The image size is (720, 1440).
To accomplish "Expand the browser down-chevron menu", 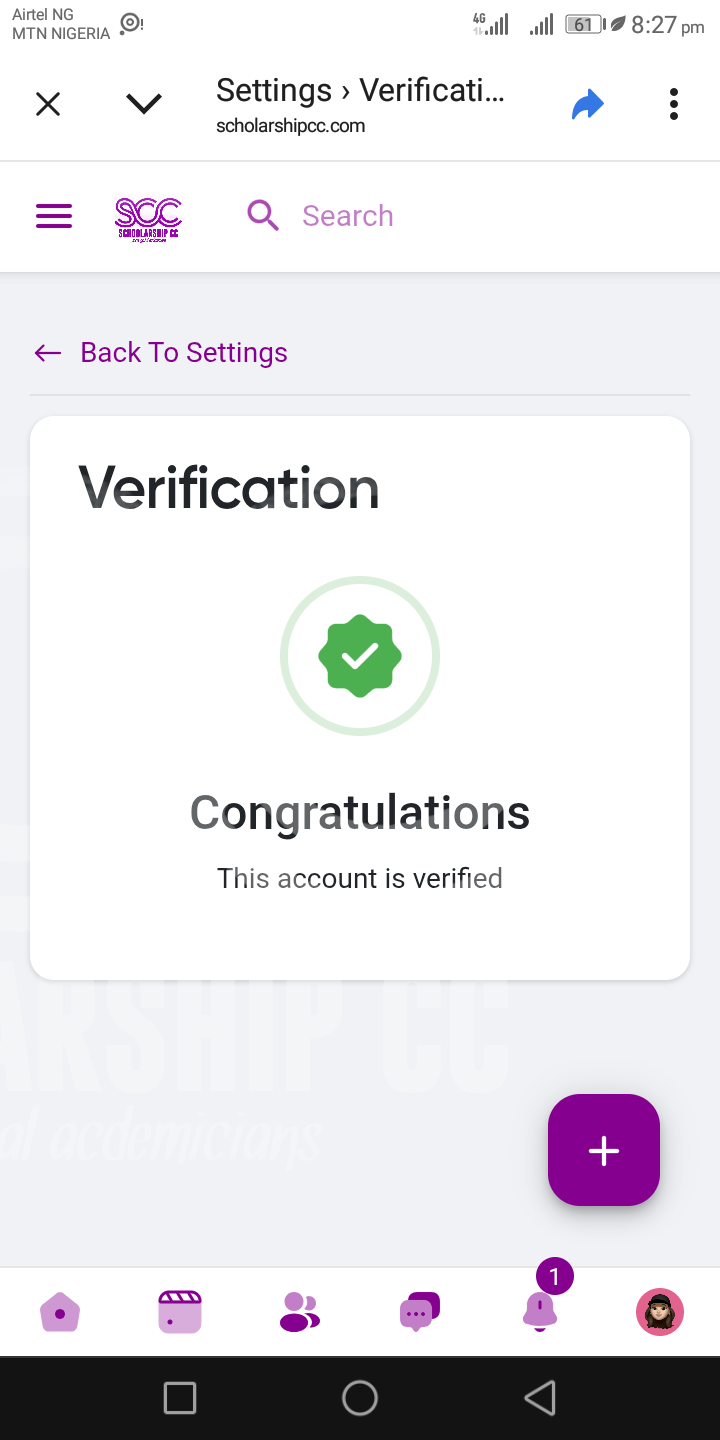I will tap(144, 104).
